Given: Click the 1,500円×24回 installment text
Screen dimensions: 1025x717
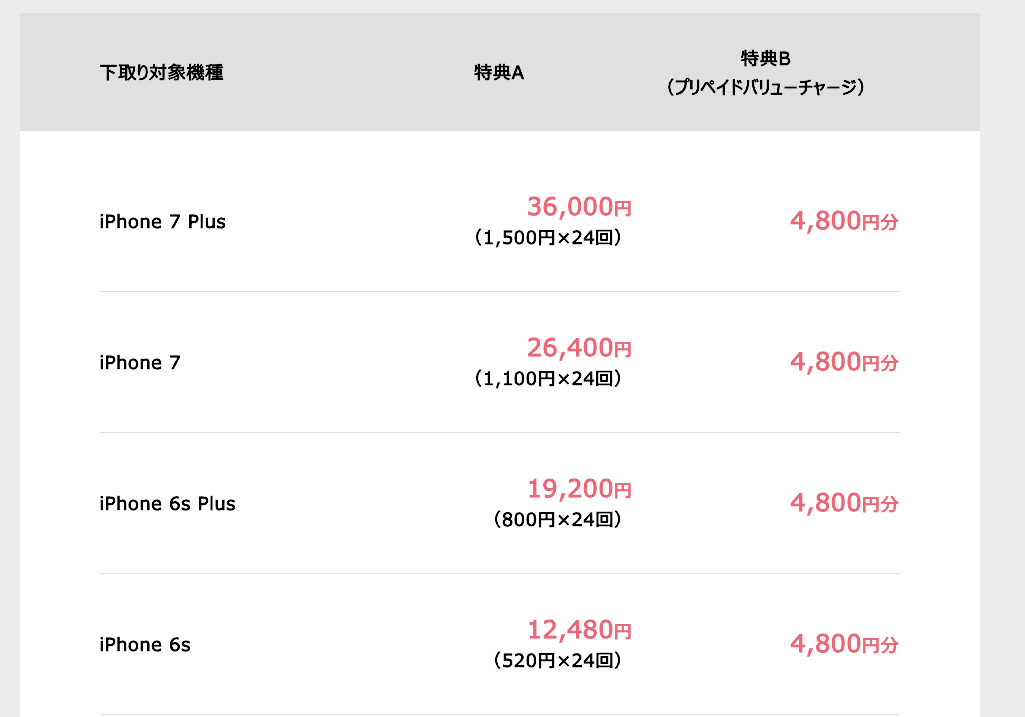Looking at the screenshot, I should (x=548, y=237).
